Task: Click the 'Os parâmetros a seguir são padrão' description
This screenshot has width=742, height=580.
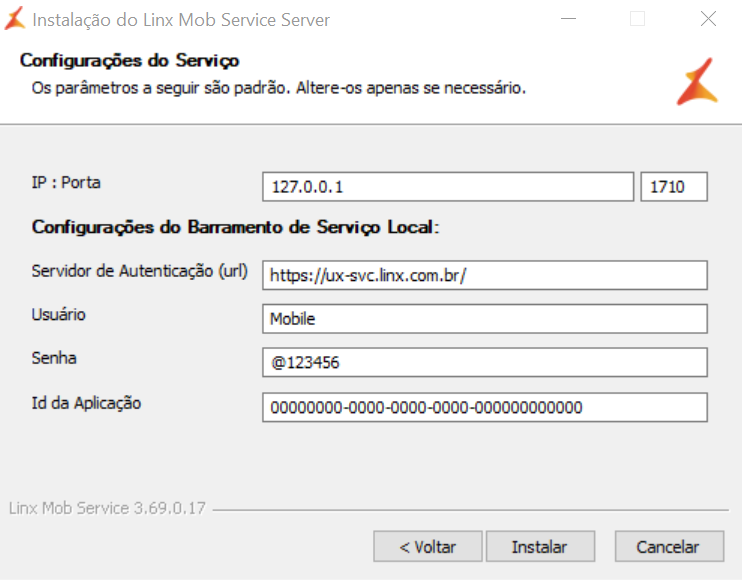Action: [x=279, y=88]
